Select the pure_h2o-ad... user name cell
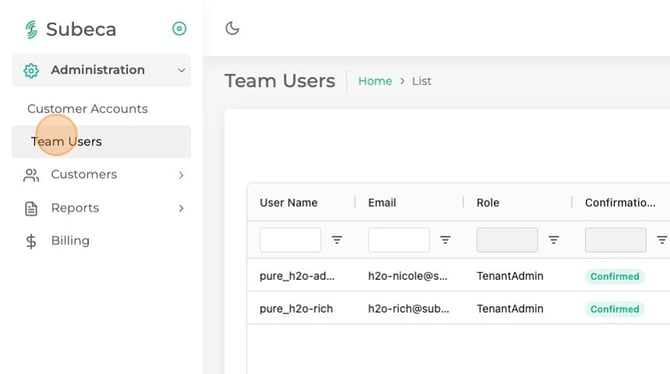The width and height of the screenshot is (670, 374). (297, 276)
